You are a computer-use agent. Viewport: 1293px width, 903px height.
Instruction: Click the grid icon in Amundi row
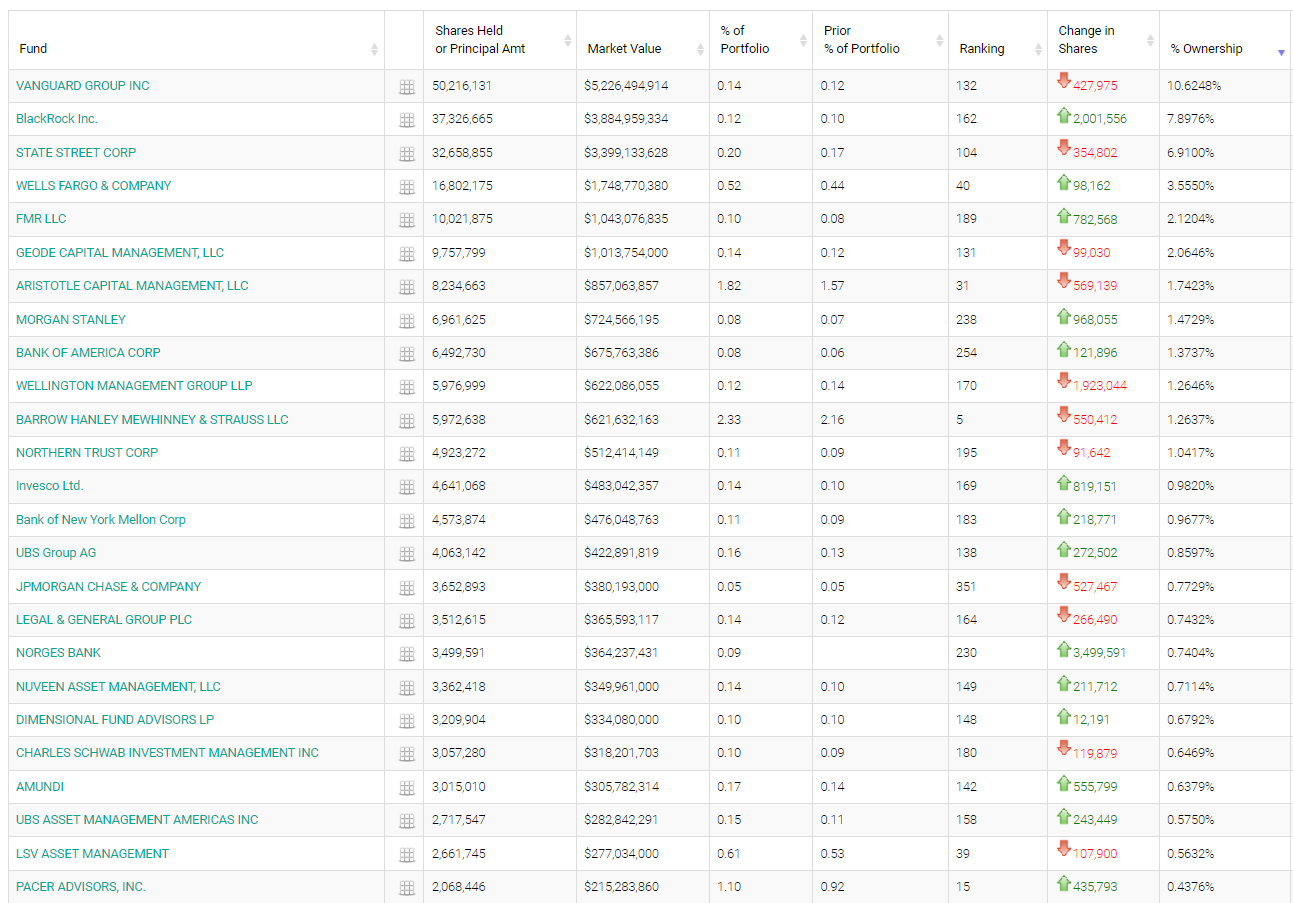pyautogui.click(x=407, y=788)
